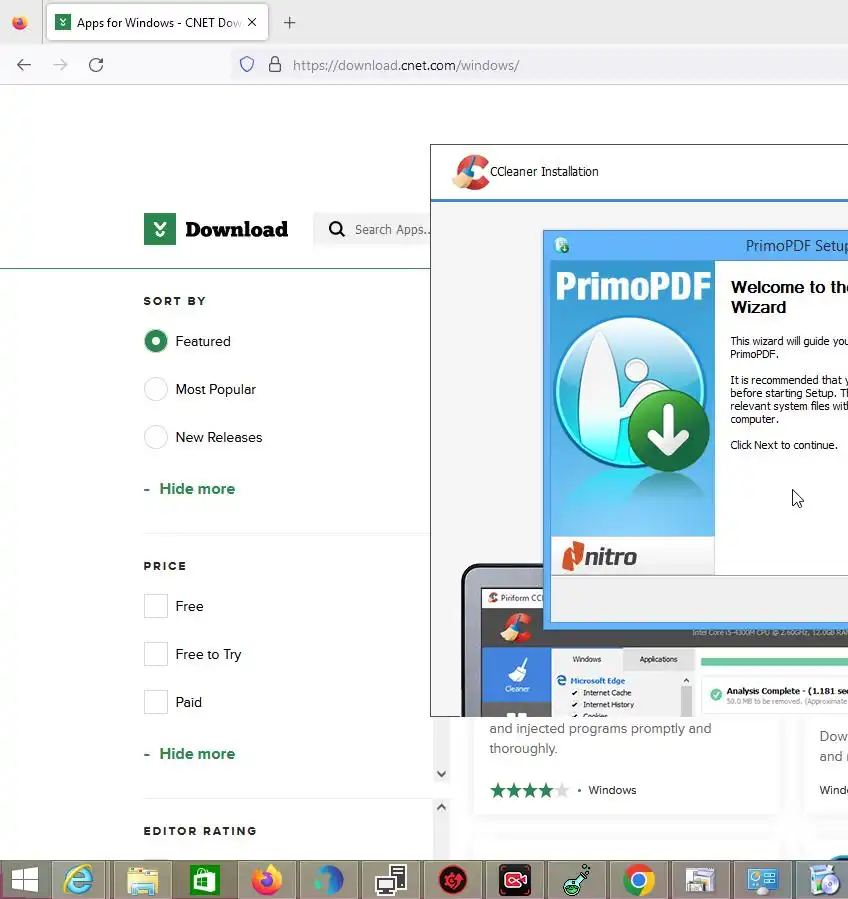Click the Piriform CCleaner title icon
848x899 pixels.
pyautogui.click(x=493, y=597)
